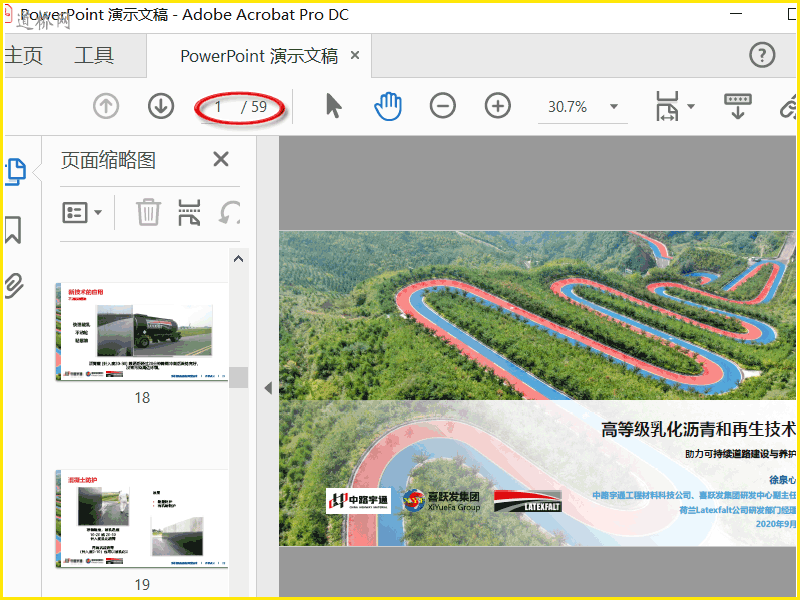
Task: Zoom in with the plus button
Action: (x=497, y=106)
